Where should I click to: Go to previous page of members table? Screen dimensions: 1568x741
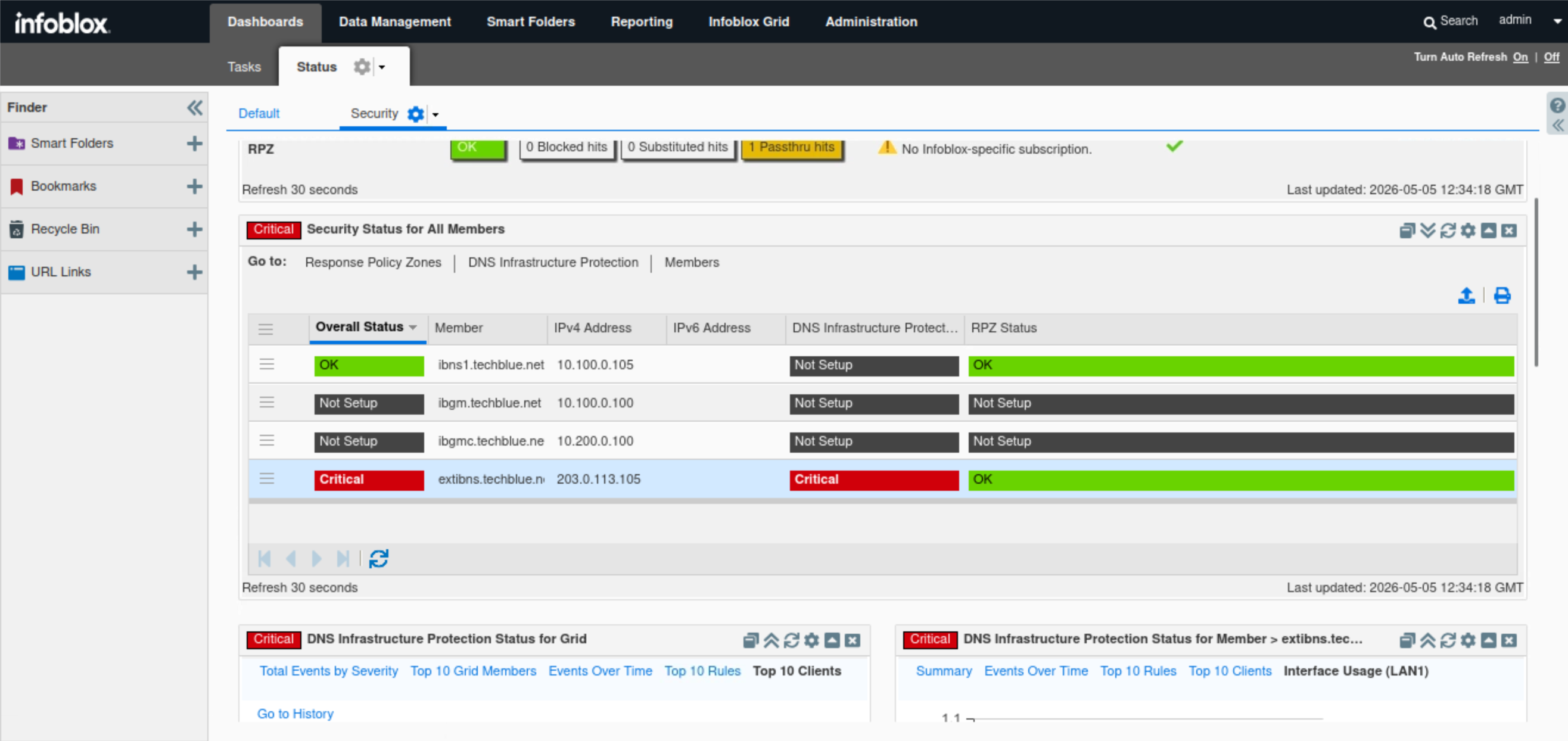pos(291,559)
